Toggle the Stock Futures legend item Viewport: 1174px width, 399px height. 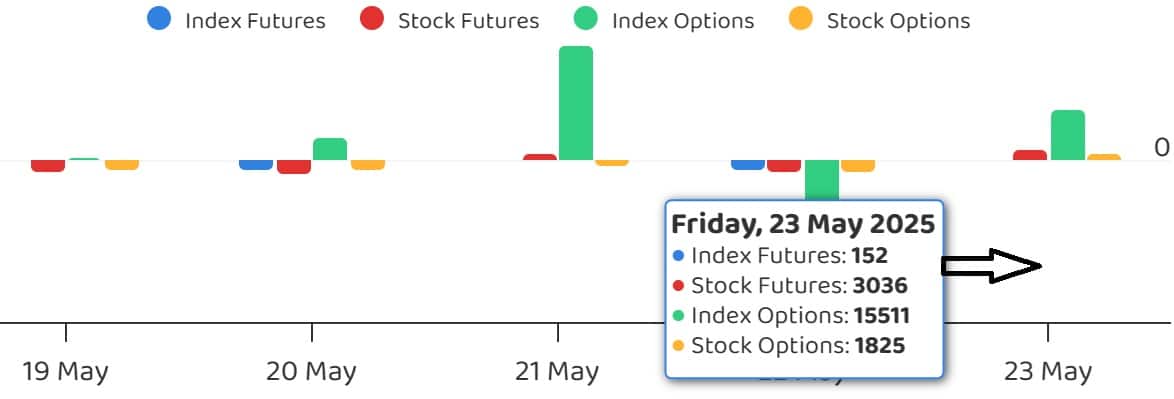(449, 19)
